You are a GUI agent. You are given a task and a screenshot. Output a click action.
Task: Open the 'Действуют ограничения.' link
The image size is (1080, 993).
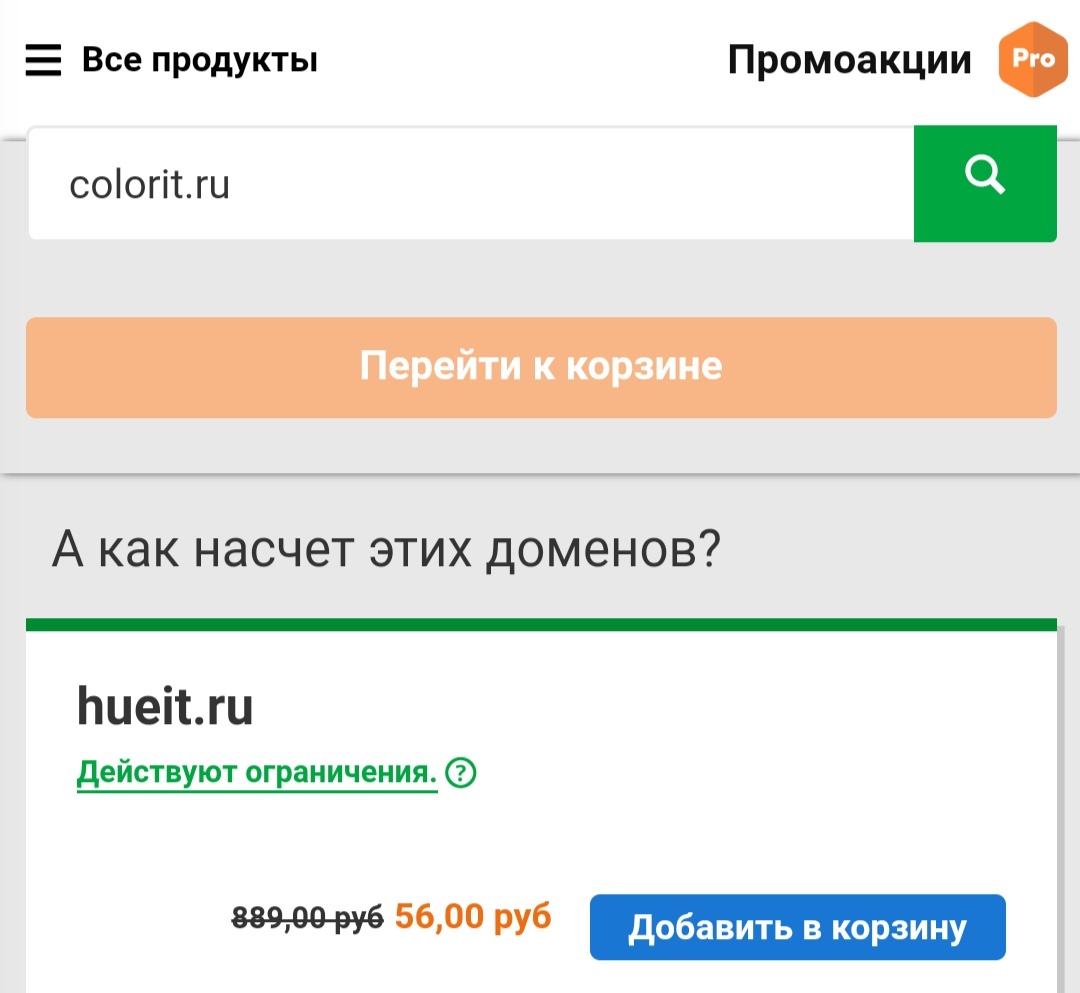click(x=257, y=773)
